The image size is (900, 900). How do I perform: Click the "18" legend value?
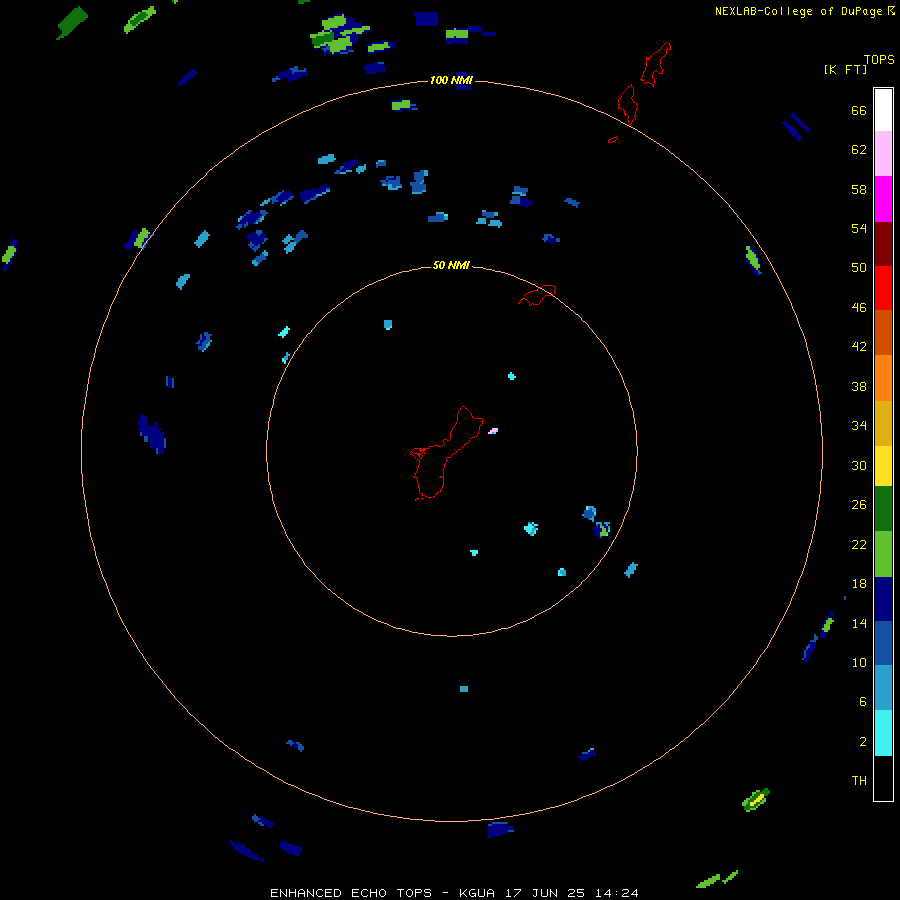click(859, 584)
